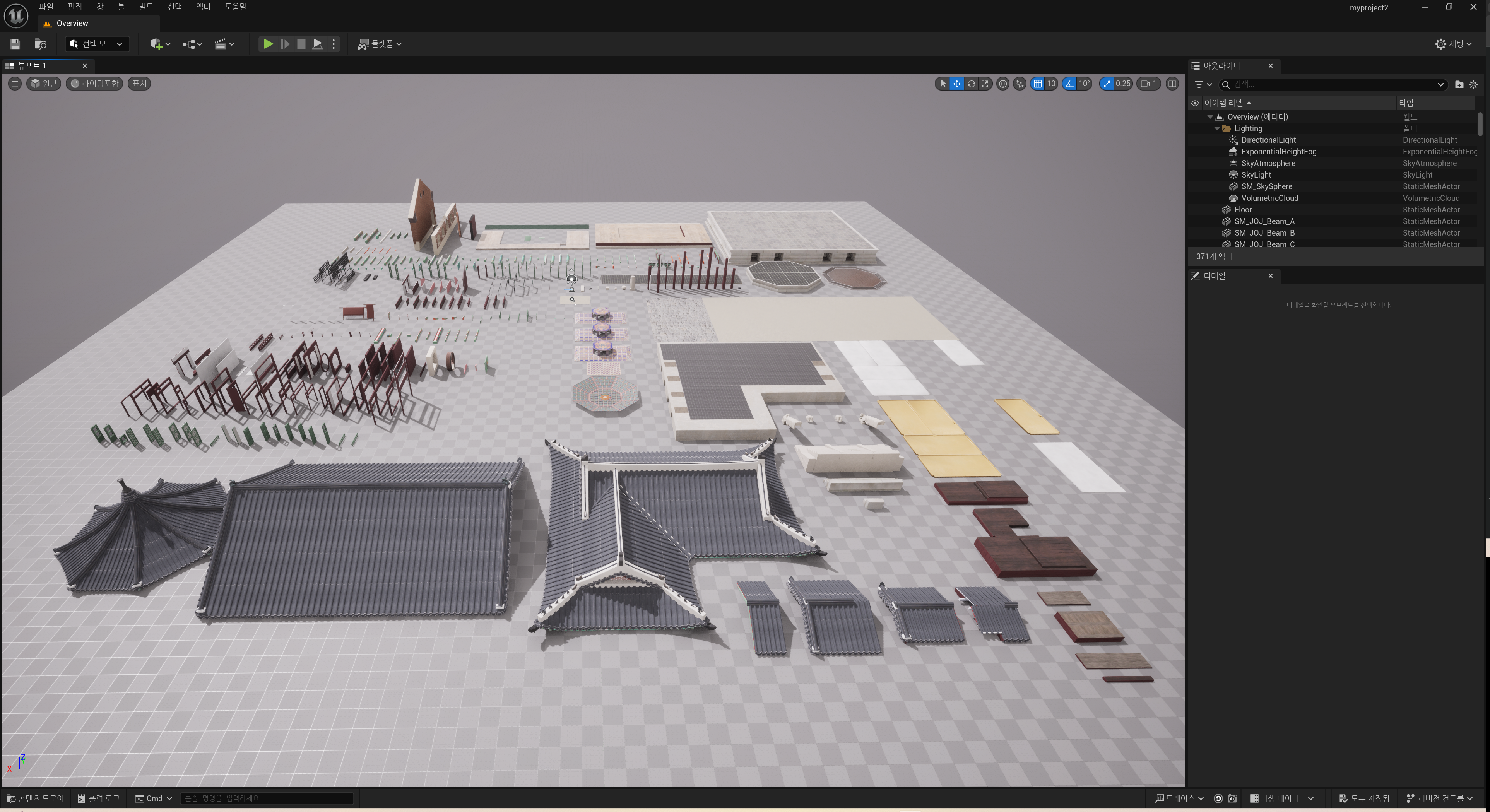Open the selection mode dropdown
1490x812 pixels.
97,44
